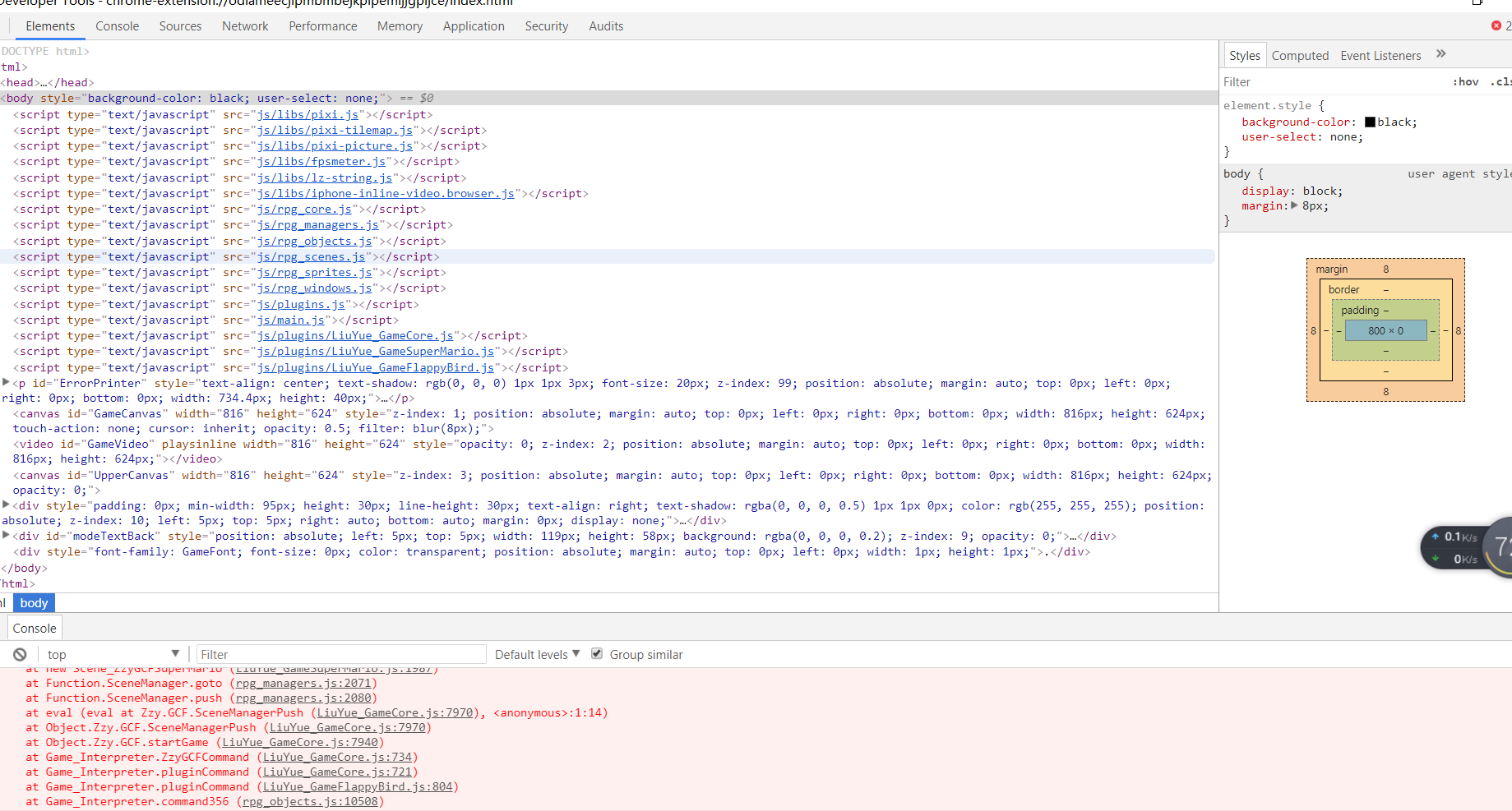Open the js/rpg_scenes.js source link
1512x811 pixels.
click(311, 256)
